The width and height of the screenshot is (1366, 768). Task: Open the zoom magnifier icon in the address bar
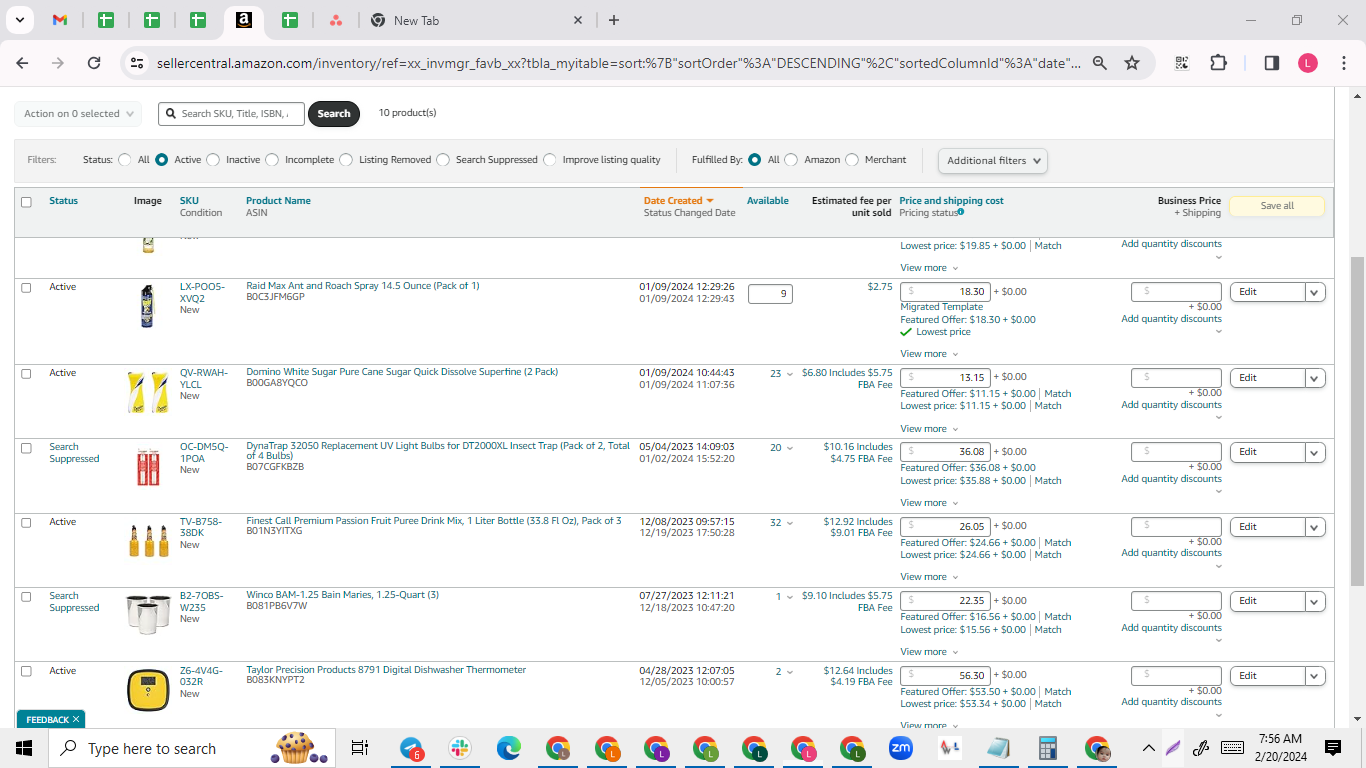tap(1099, 63)
